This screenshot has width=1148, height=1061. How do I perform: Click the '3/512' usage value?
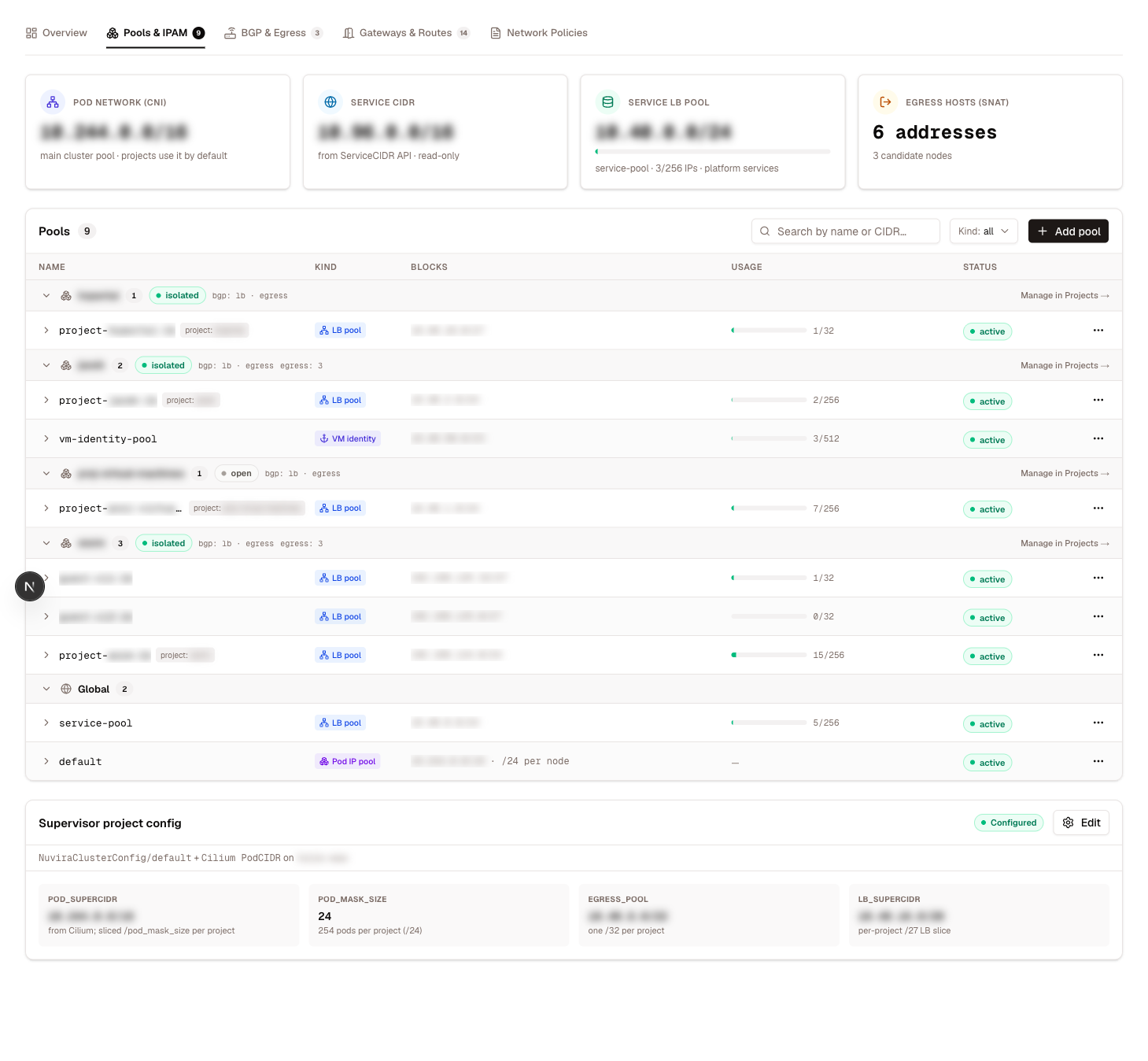point(826,439)
